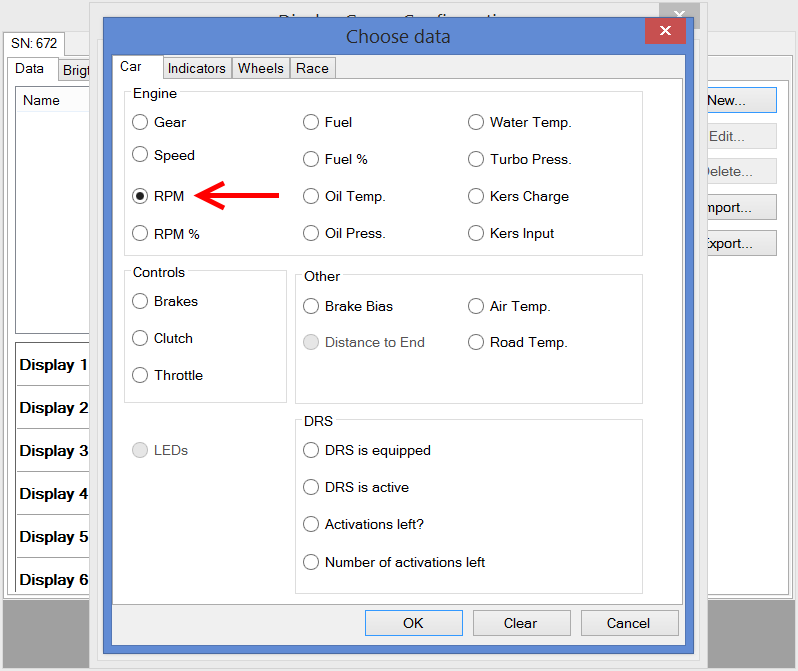Viewport: 798px width, 671px height.
Task: Pick the Fuel radio button
Action: pos(311,122)
